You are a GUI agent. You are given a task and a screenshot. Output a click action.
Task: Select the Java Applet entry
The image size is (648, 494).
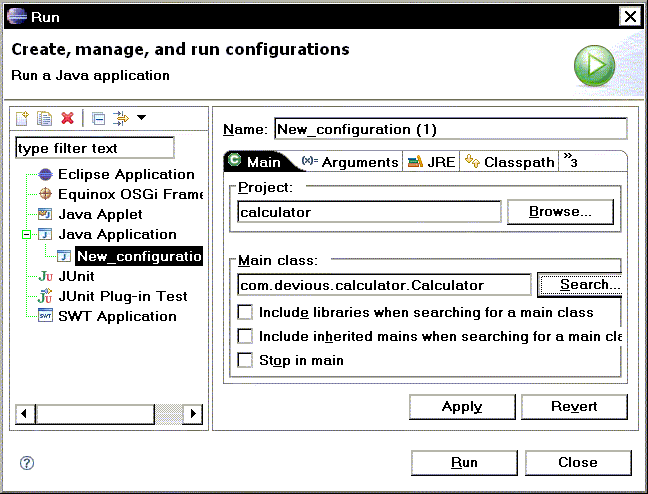click(x=100, y=214)
